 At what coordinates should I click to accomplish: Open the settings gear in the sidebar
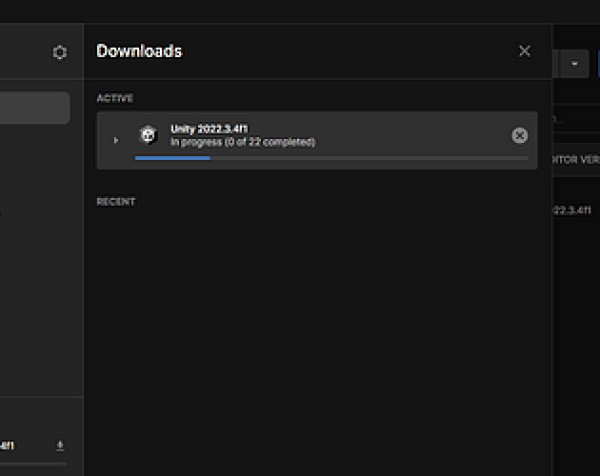[x=60, y=52]
